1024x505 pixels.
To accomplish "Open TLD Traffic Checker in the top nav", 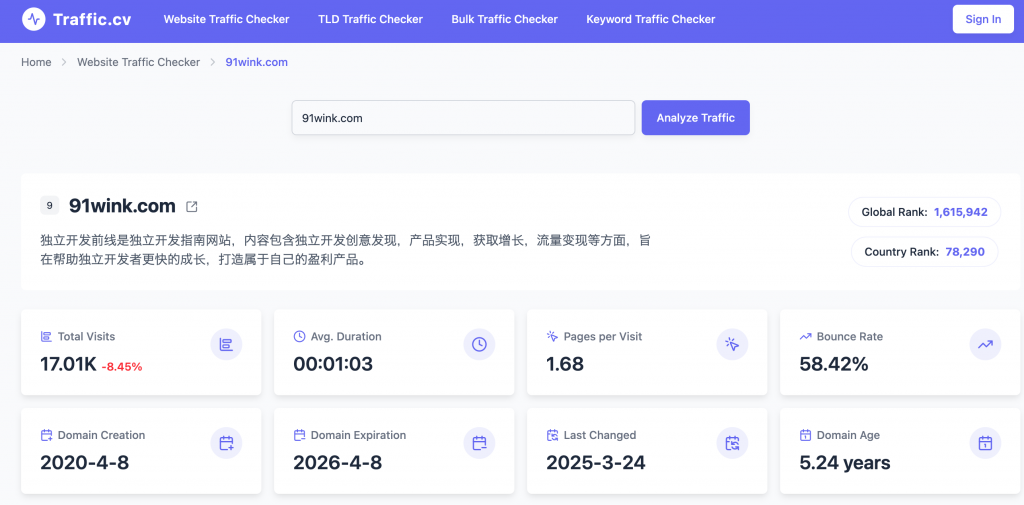I will click(370, 20).
